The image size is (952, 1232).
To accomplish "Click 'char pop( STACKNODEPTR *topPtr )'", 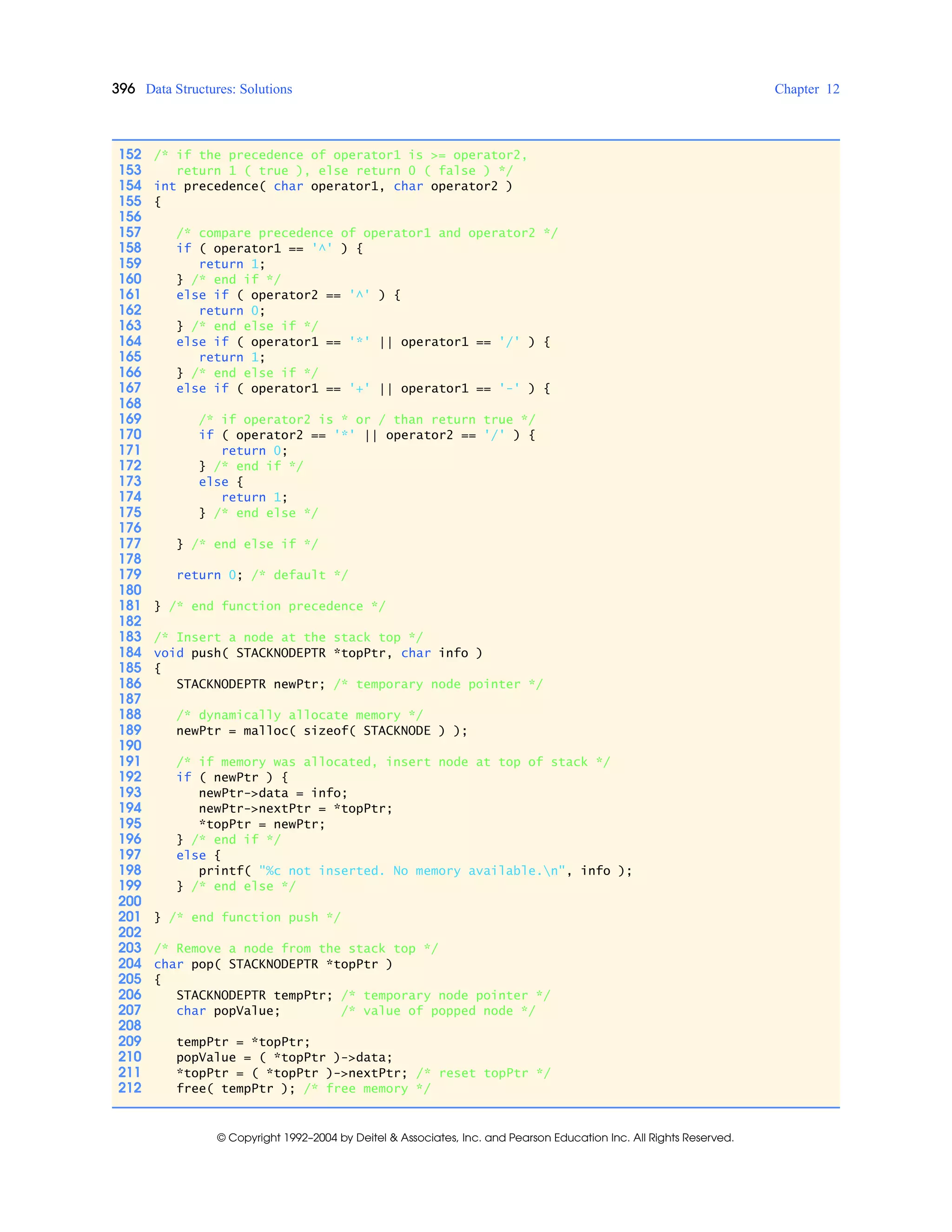I will [x=273, y=964].
